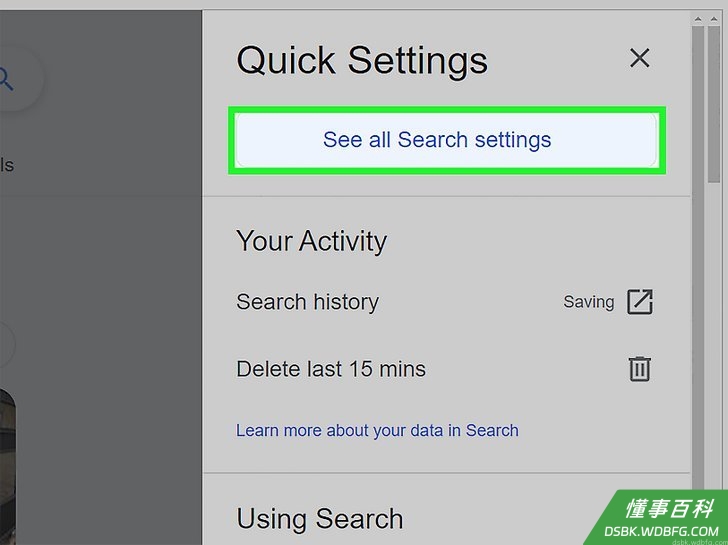728x545 pixels.
Task: Click the Saving status text
Action: click(x=588, y=302)
